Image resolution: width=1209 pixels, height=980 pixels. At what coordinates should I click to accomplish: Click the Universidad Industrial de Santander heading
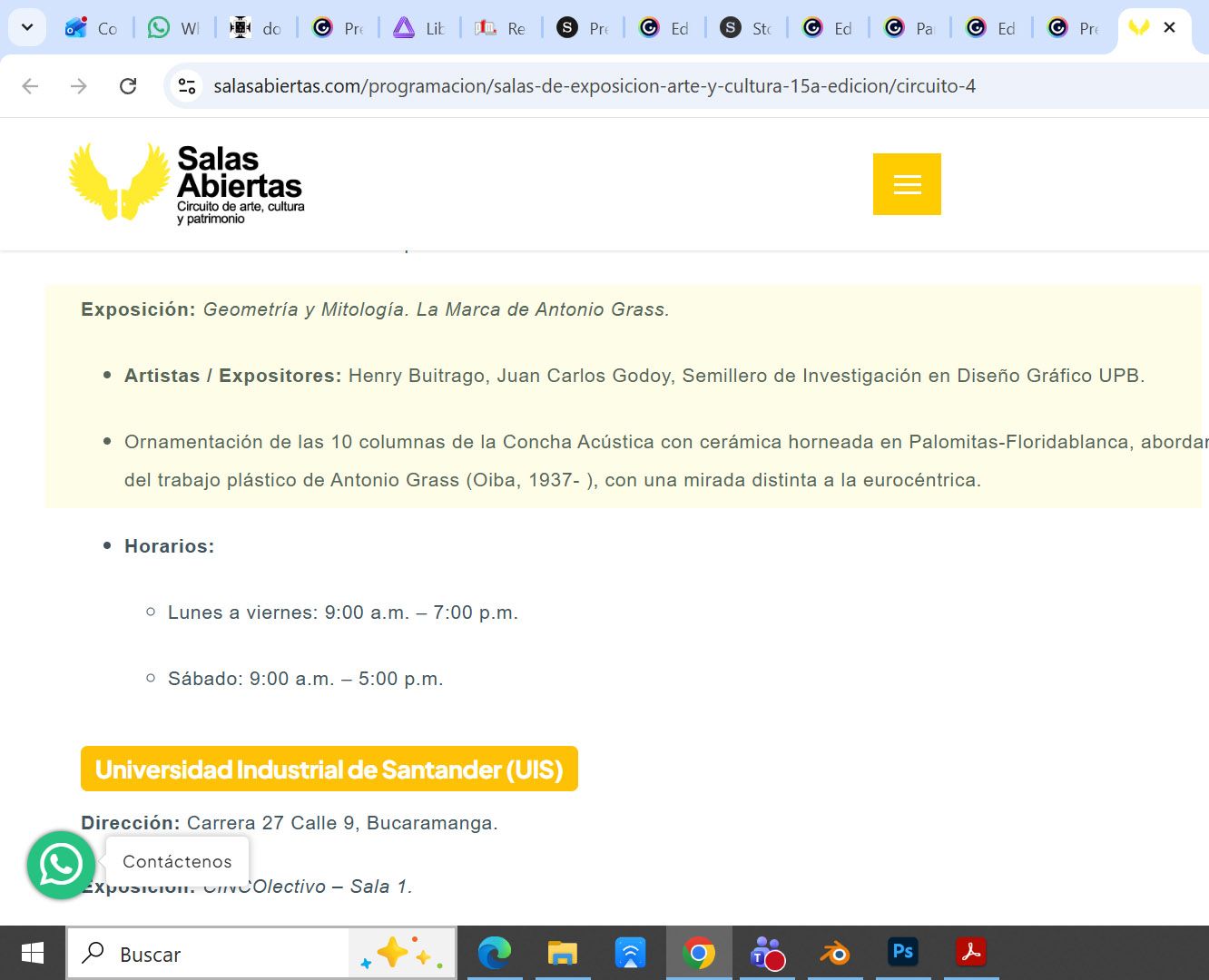click(329, 769)
